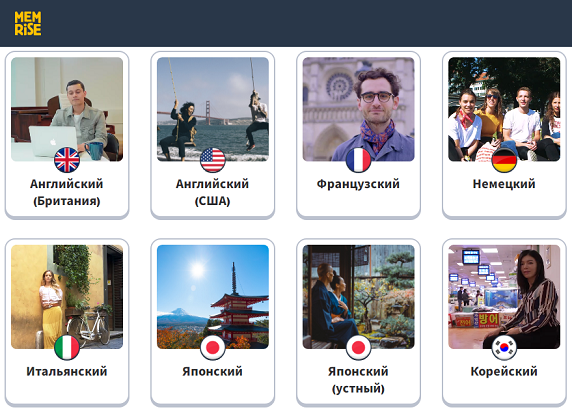Select the UK flag icon
Screen dimensions: 572x414
67,160
